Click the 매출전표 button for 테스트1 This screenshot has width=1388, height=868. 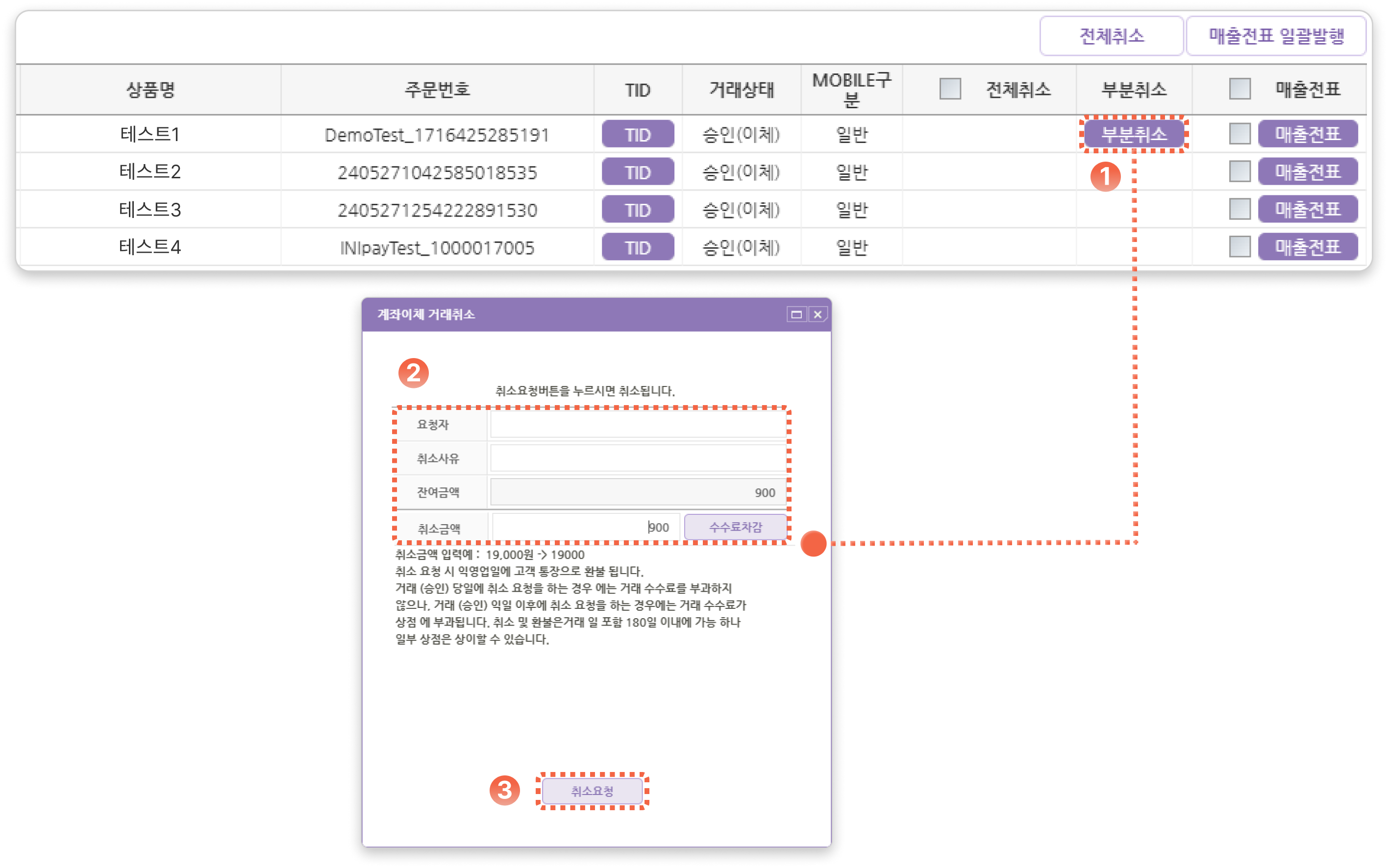1308,134
